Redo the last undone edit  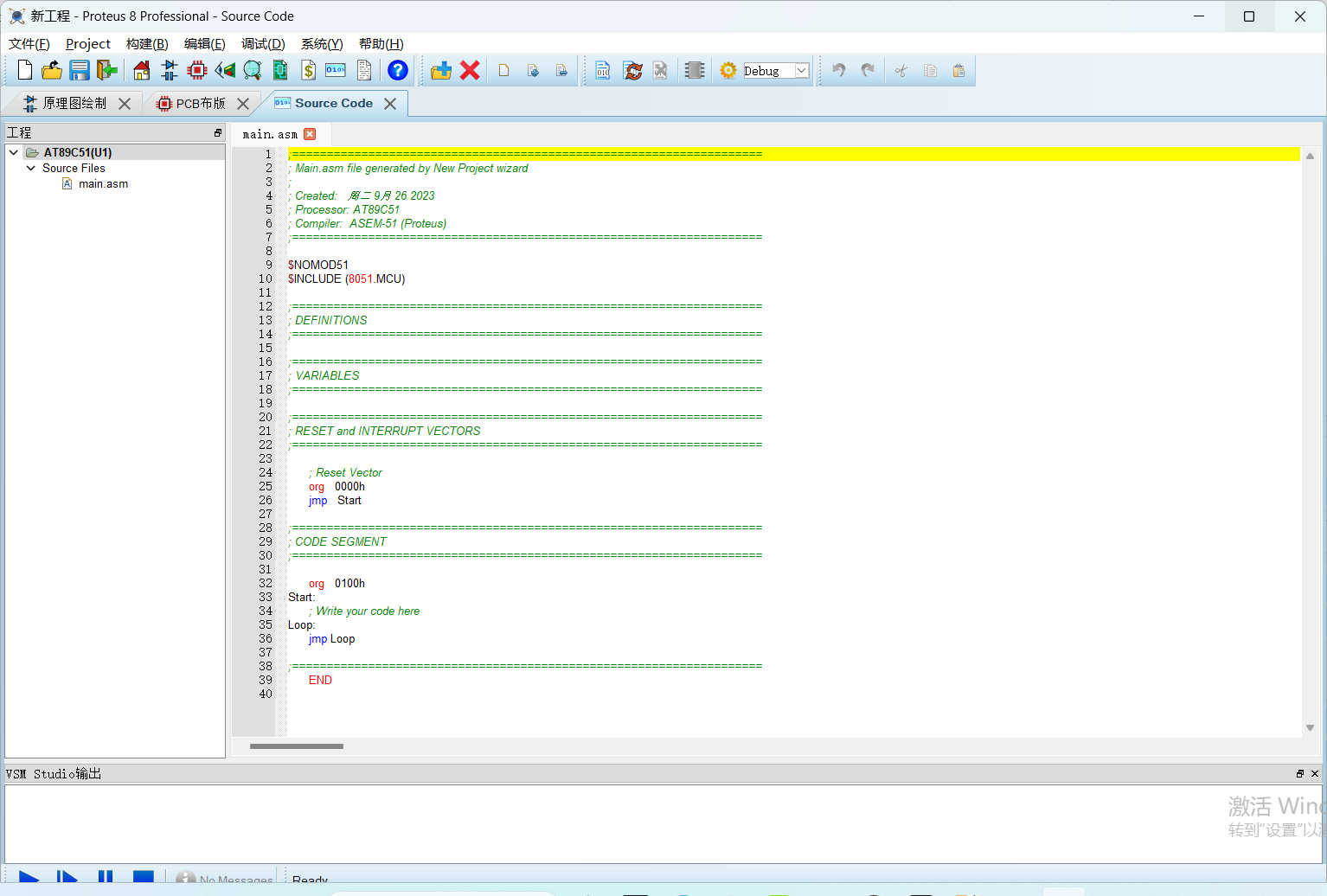coord(868,70)
